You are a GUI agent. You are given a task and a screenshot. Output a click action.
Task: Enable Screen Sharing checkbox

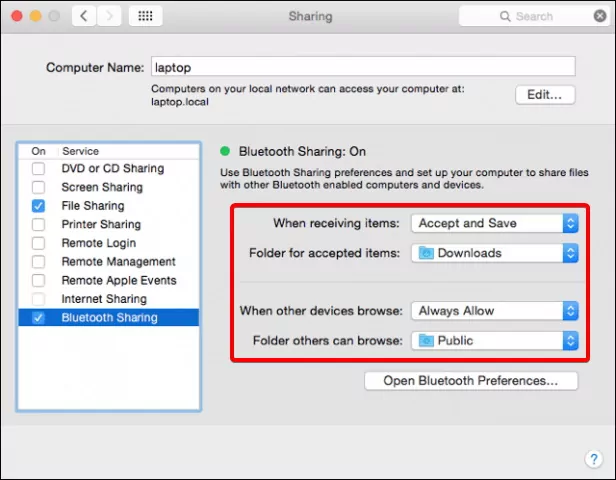click(x=38, y=187)
